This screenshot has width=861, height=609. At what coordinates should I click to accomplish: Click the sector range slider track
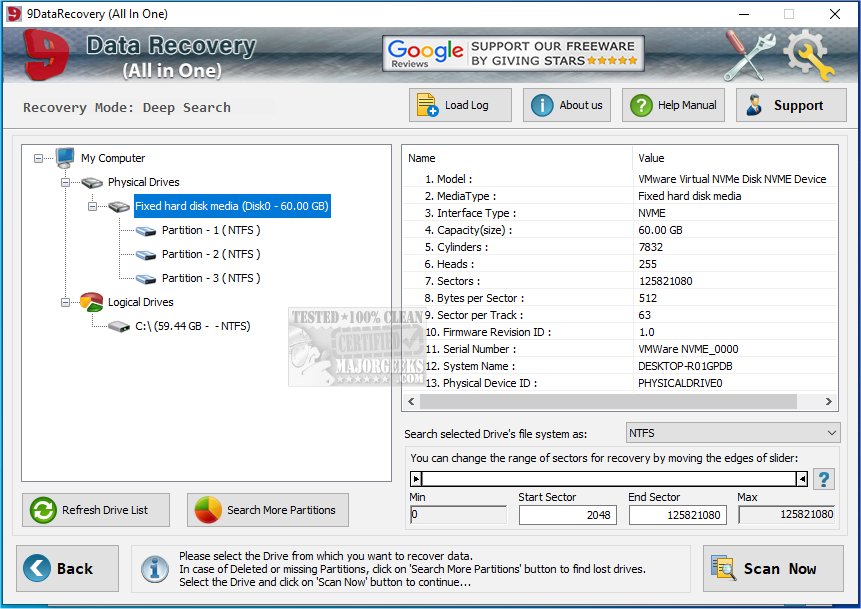click(609, 479)
